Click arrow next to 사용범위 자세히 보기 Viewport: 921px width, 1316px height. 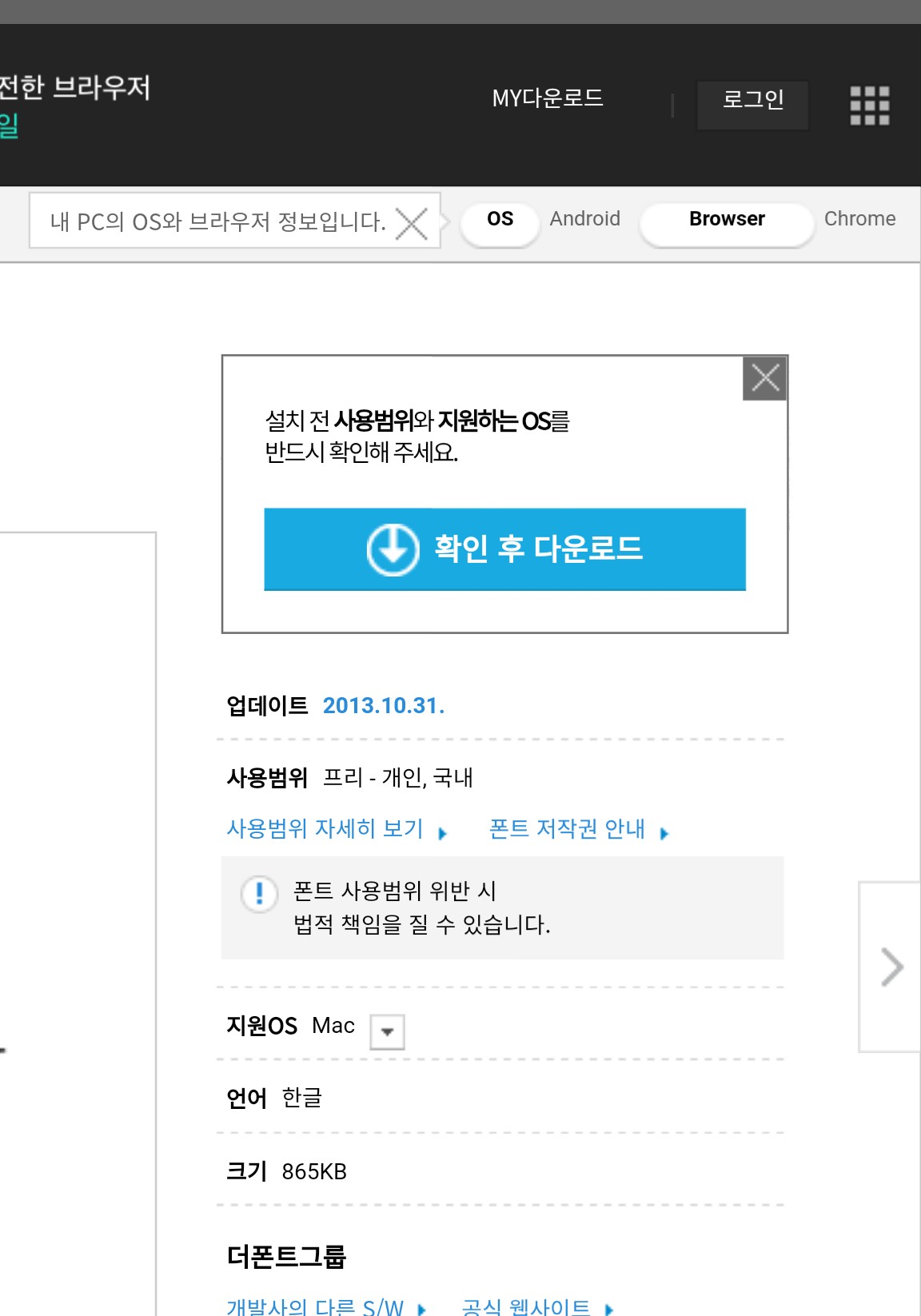tap(443, 833)
